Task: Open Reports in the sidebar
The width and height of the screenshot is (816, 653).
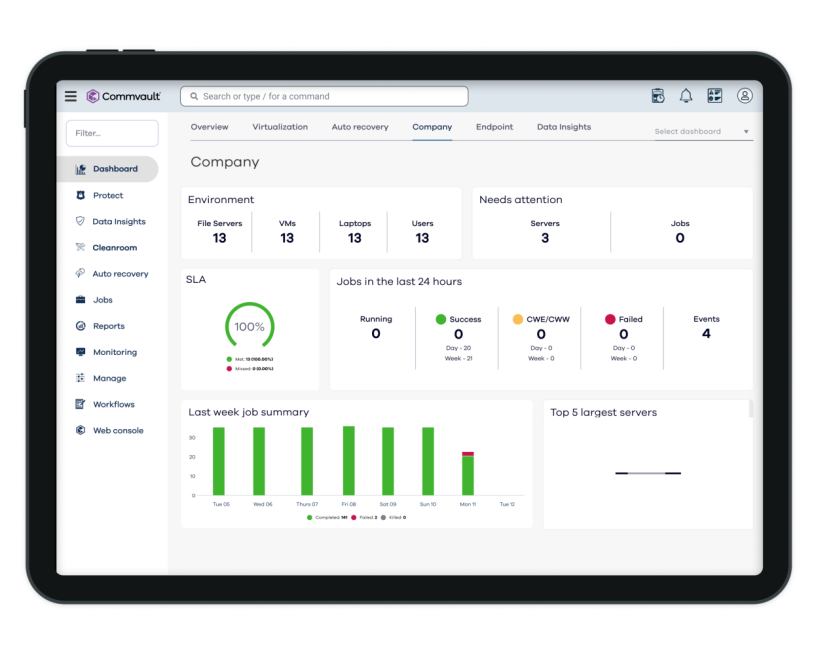Action: [108, 326]
